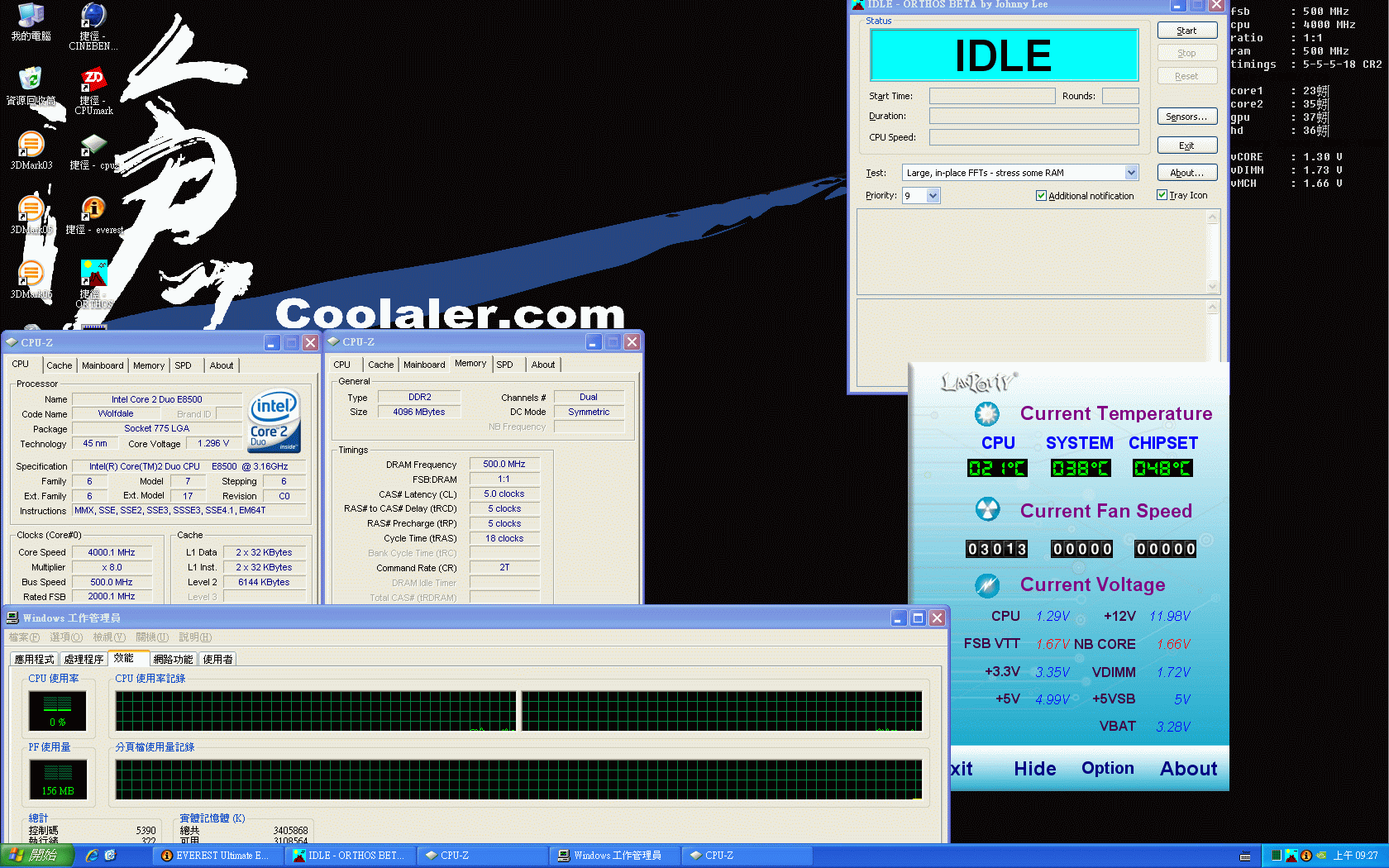This screenshot has height=868, width=1389.
Task: Open the 使用者 tab in Task Manager
Action: 218,660
